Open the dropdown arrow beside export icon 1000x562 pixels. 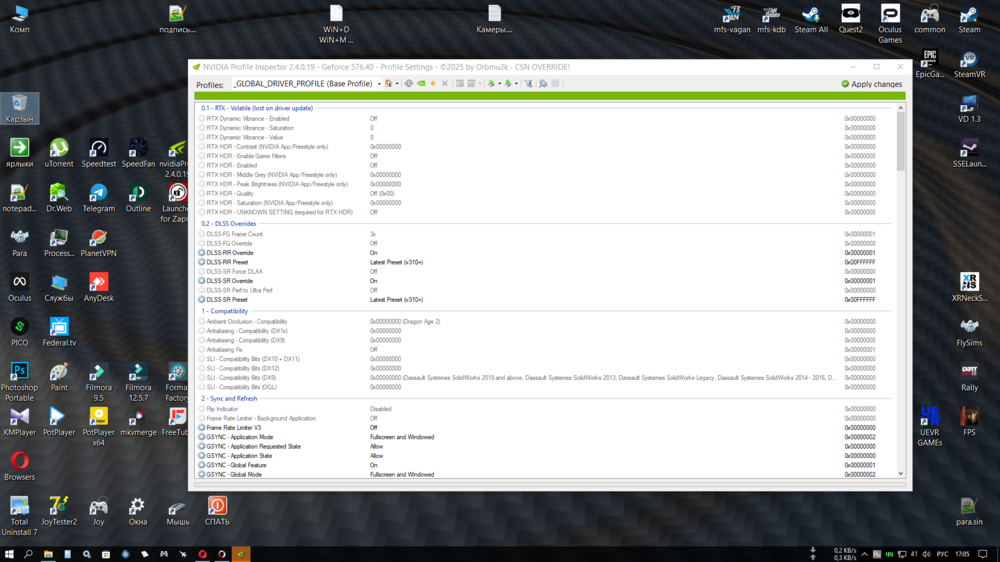click(x=499, y=84)
